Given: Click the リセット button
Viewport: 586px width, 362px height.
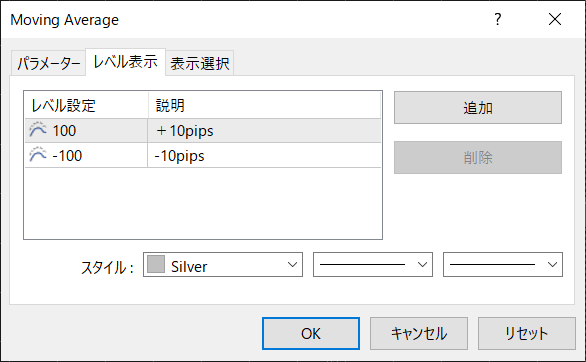Looking at the screenshot, I should coord(527,334).
